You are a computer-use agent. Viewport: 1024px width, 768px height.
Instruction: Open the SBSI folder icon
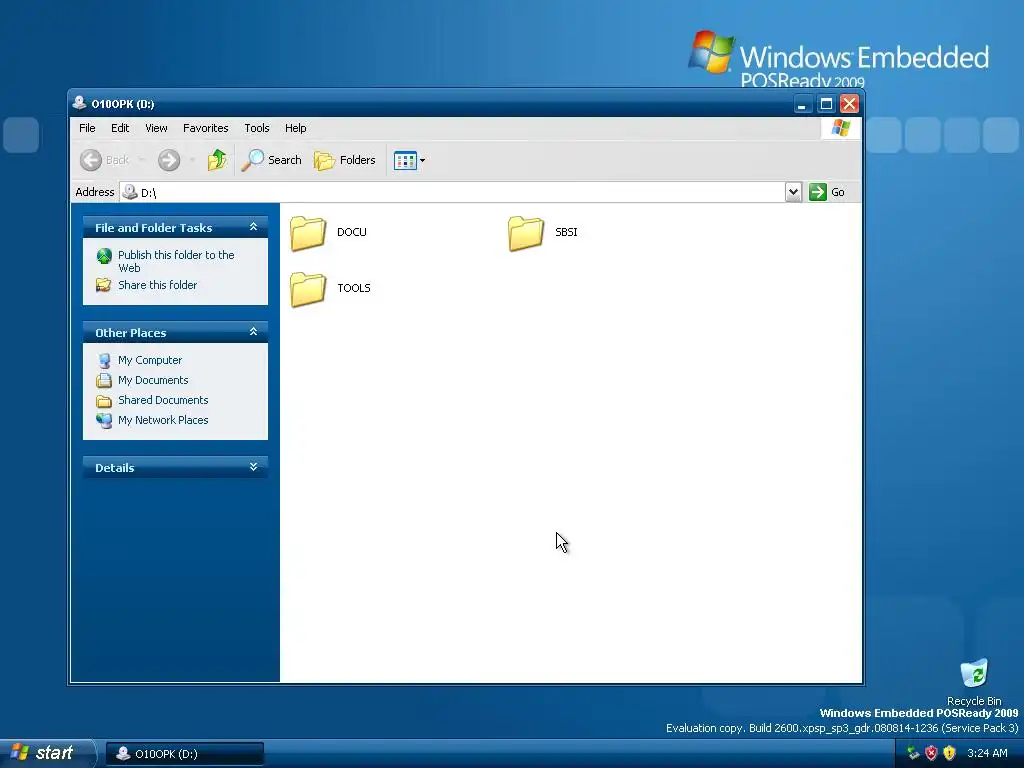click(x=526, y=233)
